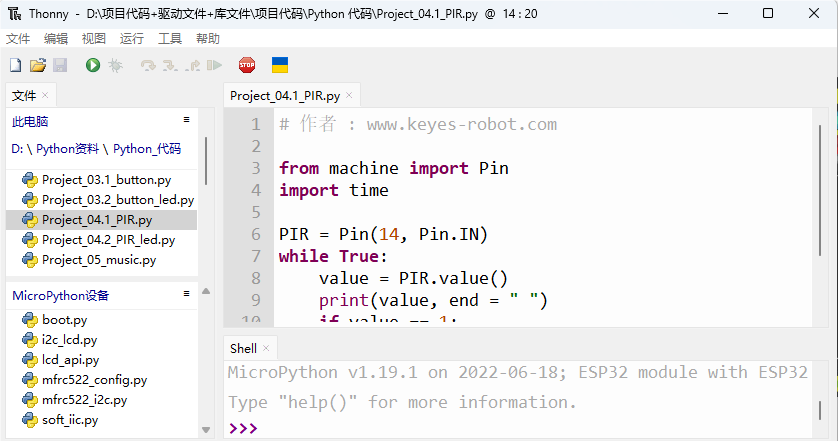Screen dimensions: 838x441
Task: Close the Project_04.1_PIR.py editor tab
Action: click(x=349, y=95)
